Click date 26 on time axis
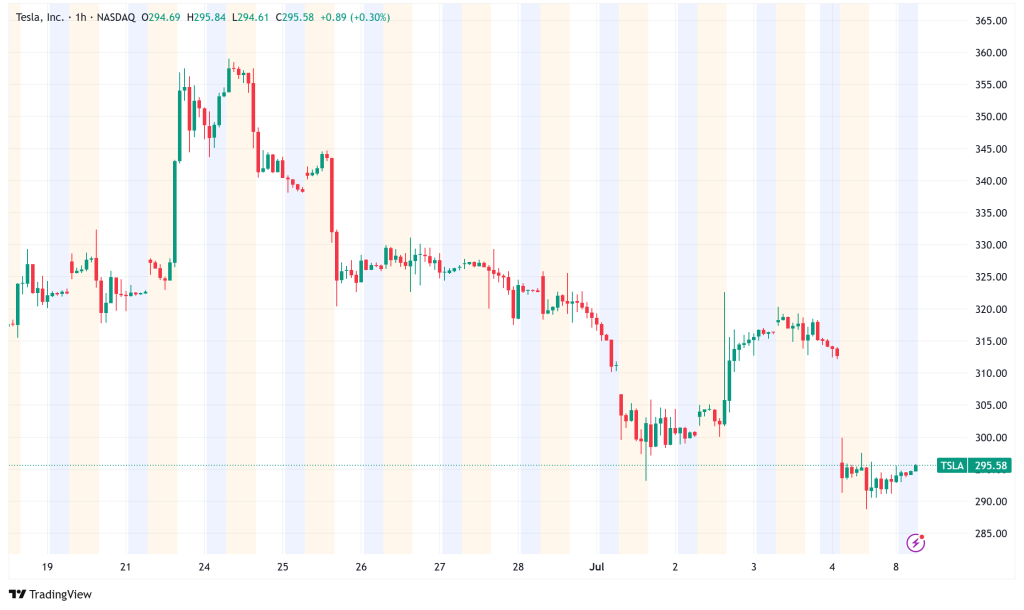Screen dimensions: 1024x610 pyautogui.click(x=361, y=567)
